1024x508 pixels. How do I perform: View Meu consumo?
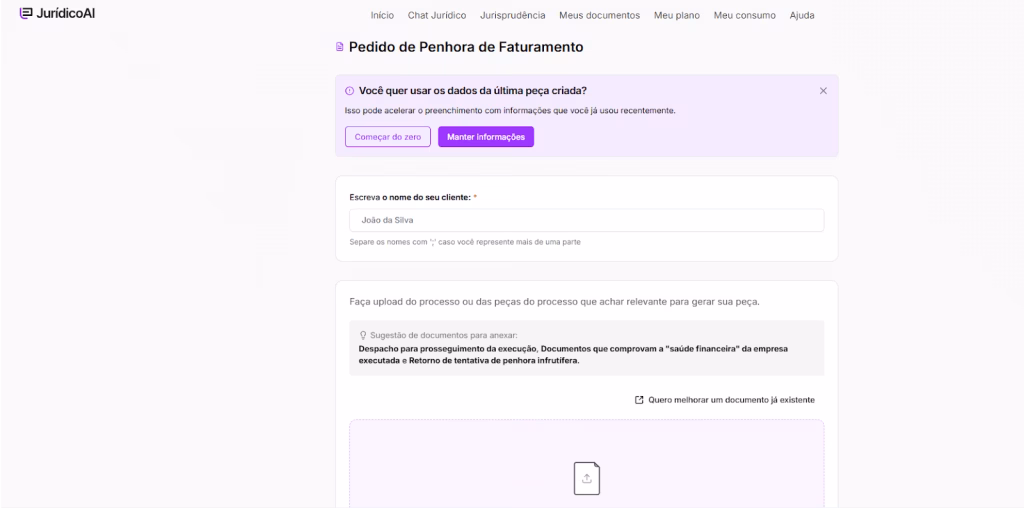pyautogui.click(x=744, y=15)
